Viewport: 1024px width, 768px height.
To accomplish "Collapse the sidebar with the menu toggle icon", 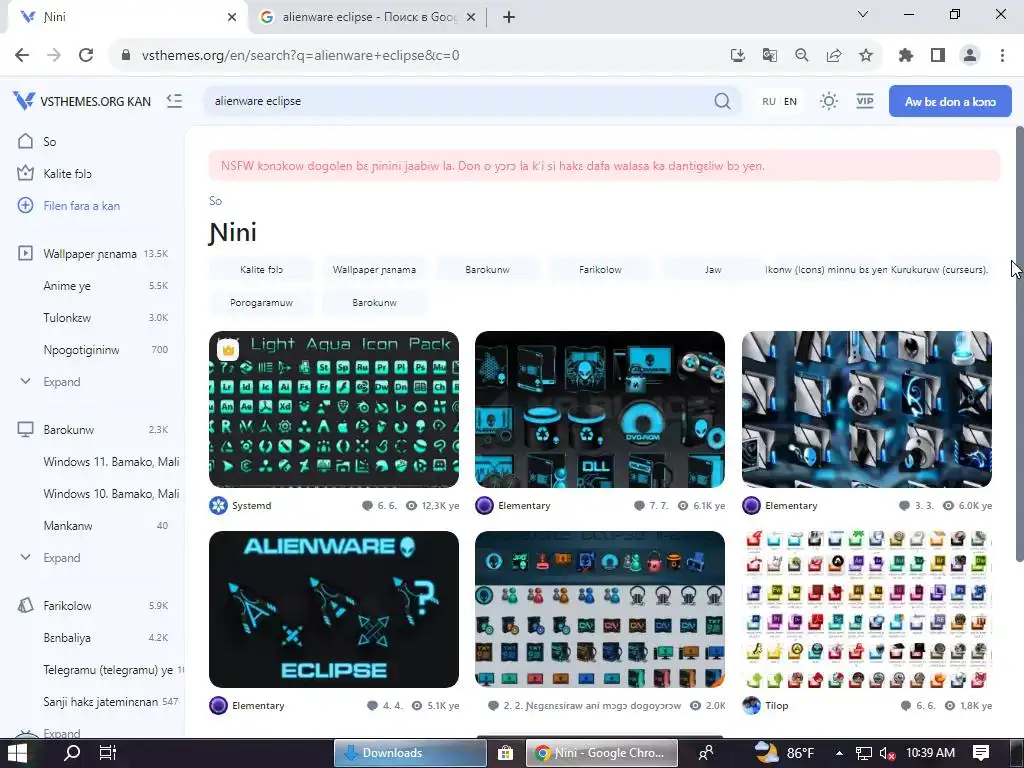I will pos(174,101).
